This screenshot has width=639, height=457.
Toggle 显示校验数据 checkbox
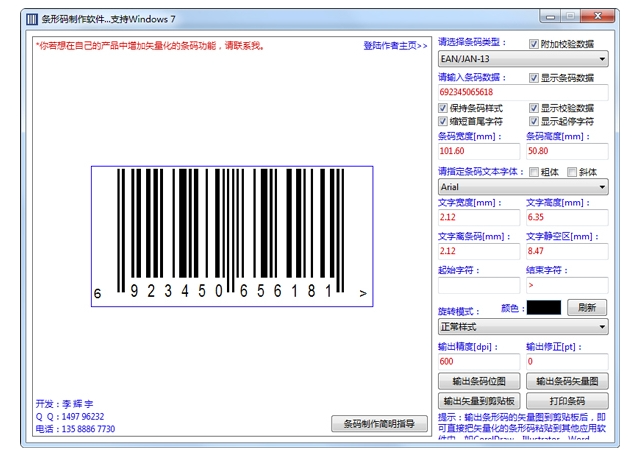tap(533, 108)
